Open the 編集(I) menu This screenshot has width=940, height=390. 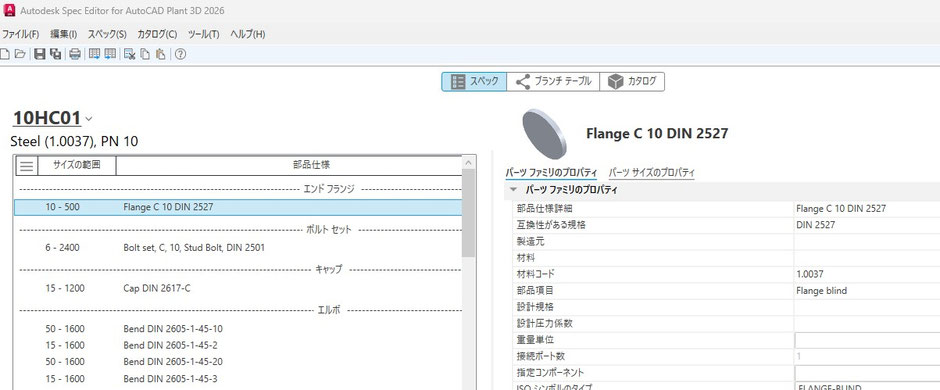click(x=64, y=34)
